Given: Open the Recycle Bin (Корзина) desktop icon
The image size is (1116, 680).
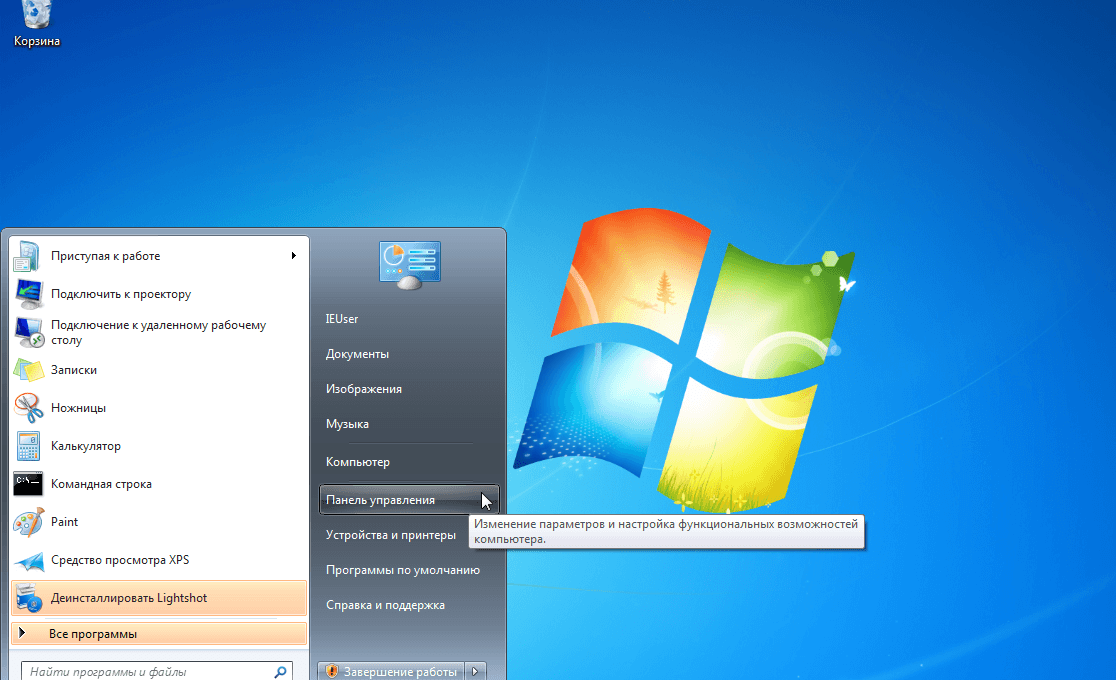Looking at the screenshot, I should pyautogui.click(x=36, y=23).
